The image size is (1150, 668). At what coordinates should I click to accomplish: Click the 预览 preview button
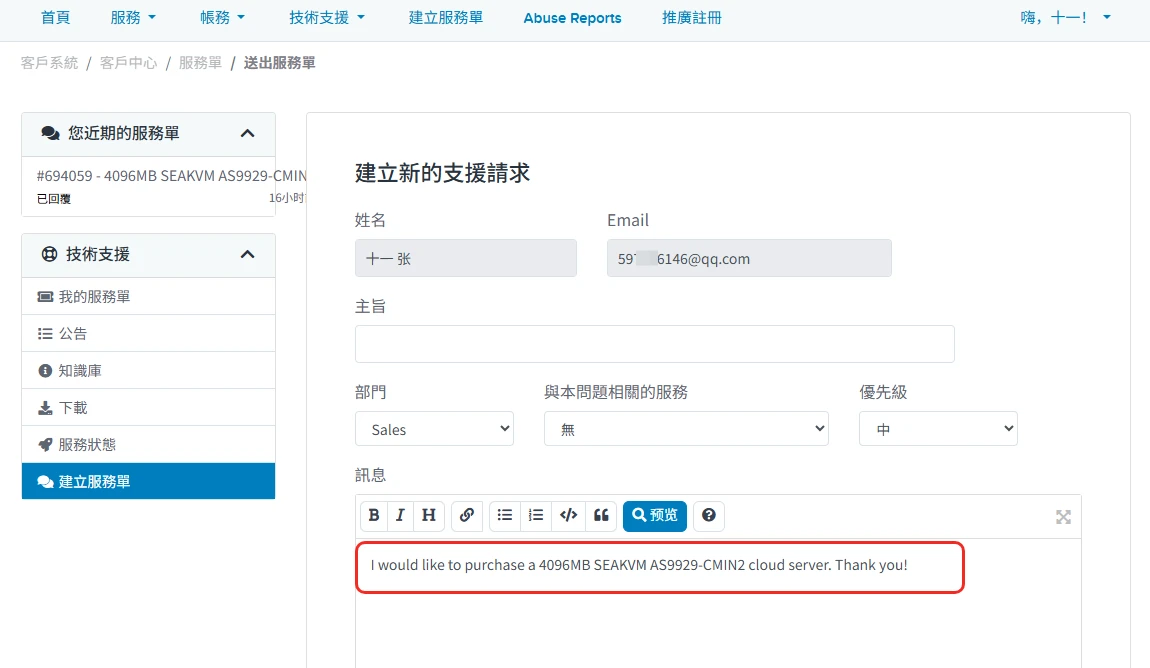click(x=655, y=515)
